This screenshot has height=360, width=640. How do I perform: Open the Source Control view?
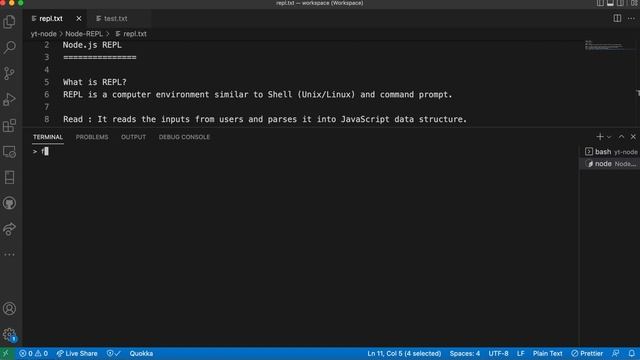tap(9, 73)
